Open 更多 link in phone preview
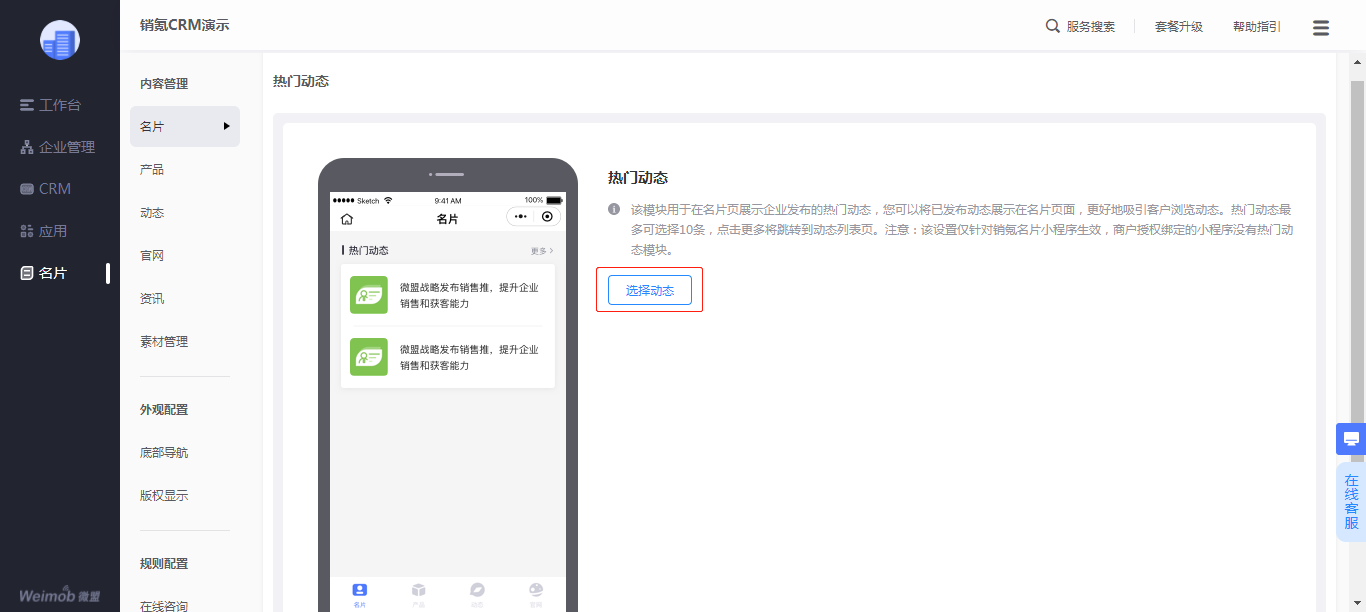Image resolution: width=1366 pixels, height=612 pixels. [x=542, y=251]
